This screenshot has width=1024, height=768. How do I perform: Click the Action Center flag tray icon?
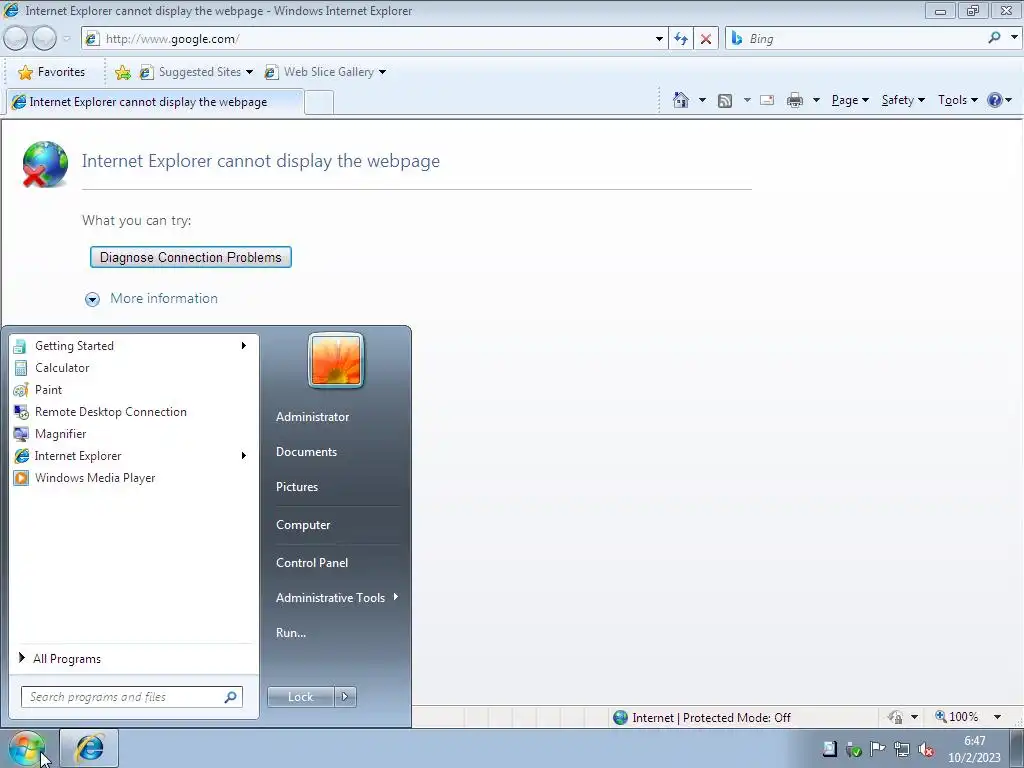point(877,749)
